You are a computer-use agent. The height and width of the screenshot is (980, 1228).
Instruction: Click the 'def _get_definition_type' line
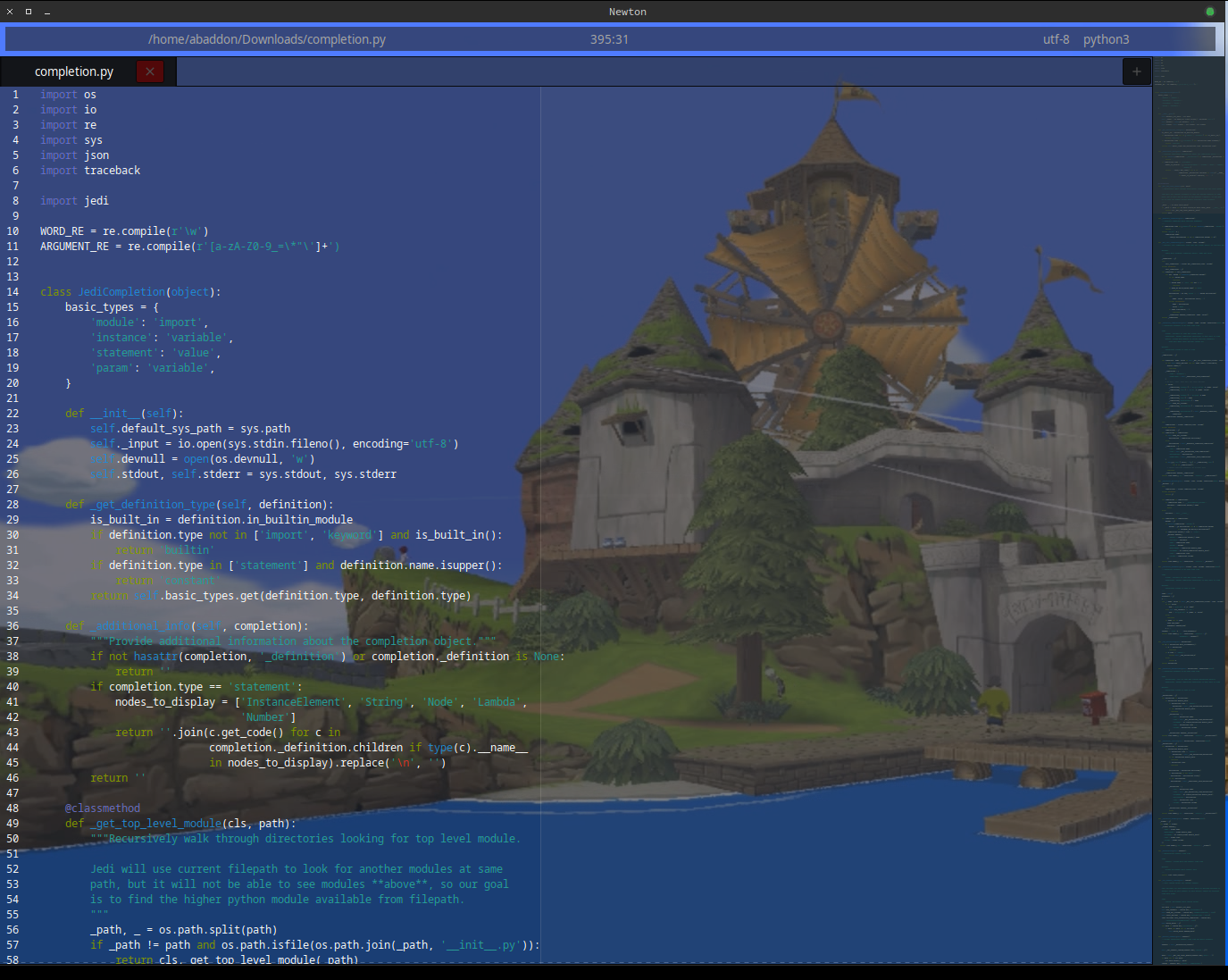click(199, 505)
